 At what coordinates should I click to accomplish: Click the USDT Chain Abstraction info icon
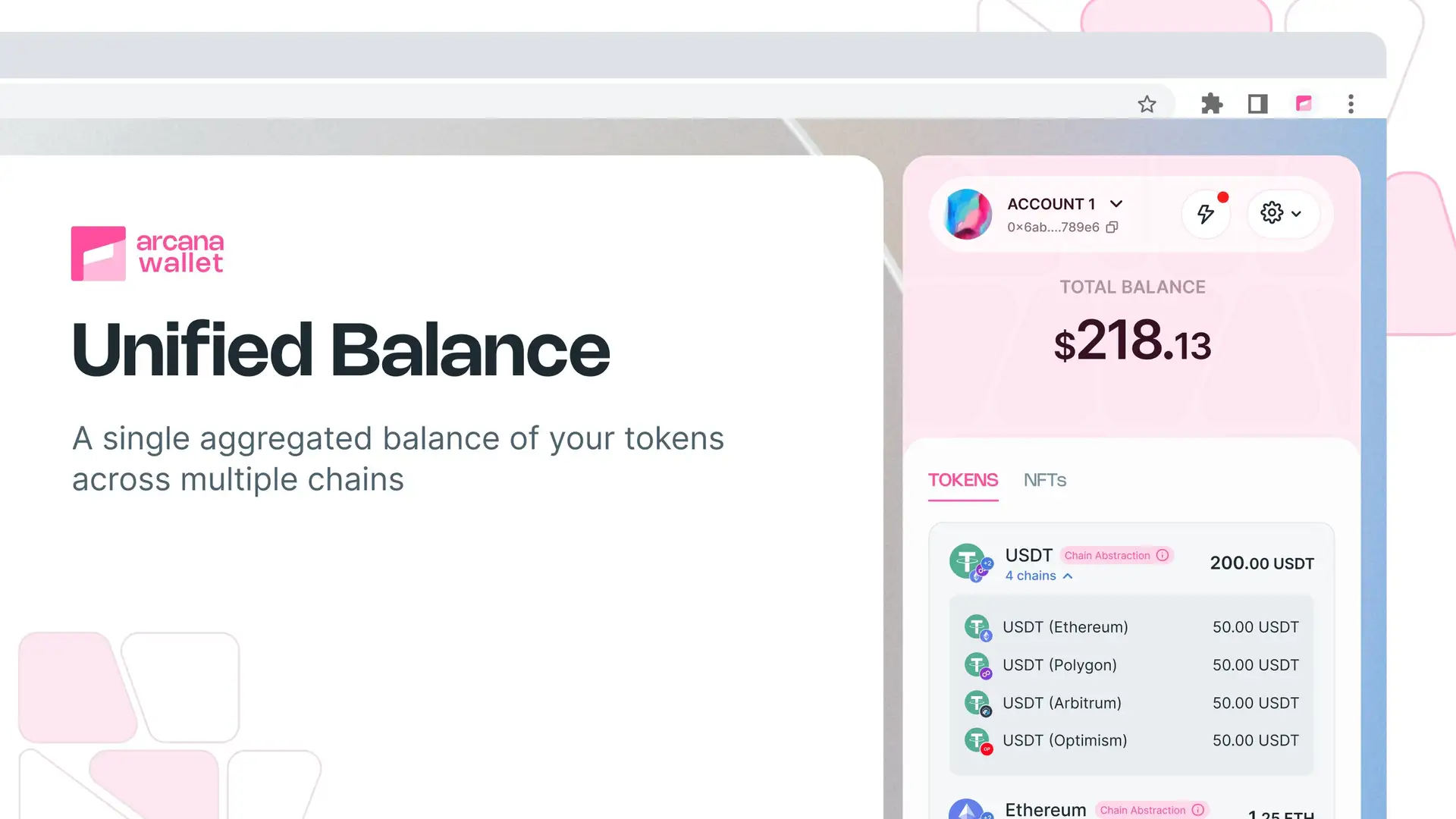pyautogui.click(x=1163, y=555)
